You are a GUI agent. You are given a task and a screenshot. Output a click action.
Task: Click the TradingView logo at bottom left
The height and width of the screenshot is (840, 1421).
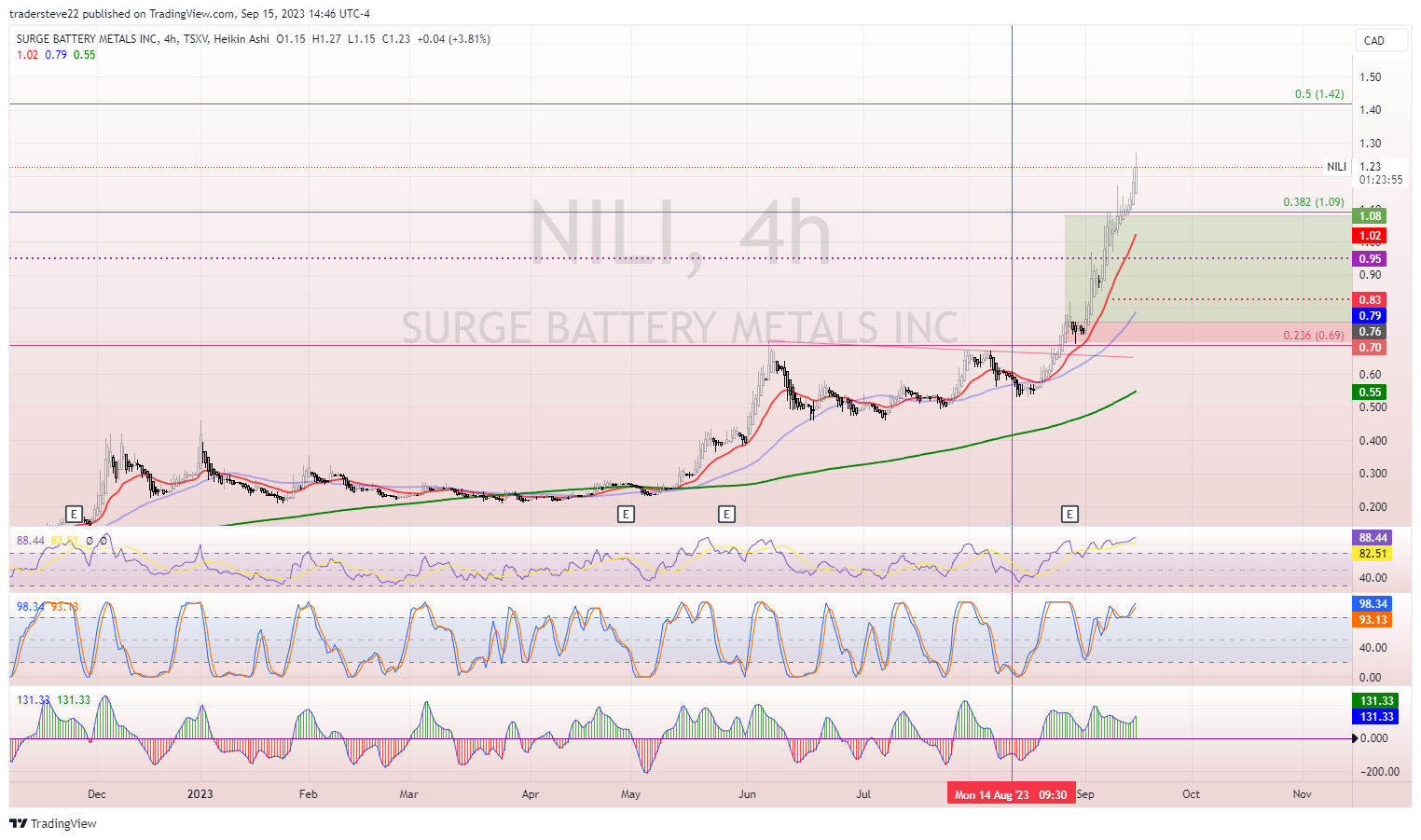(53, 823)
